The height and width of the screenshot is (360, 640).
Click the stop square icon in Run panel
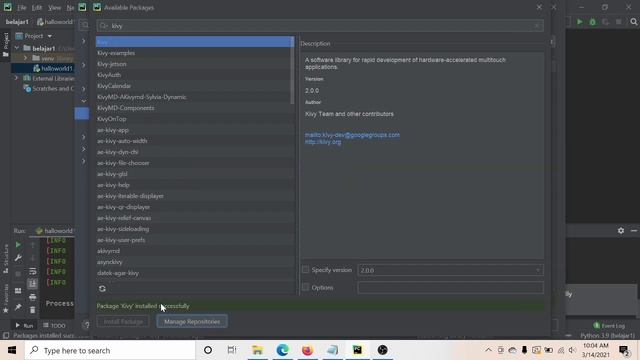(18, 274)
